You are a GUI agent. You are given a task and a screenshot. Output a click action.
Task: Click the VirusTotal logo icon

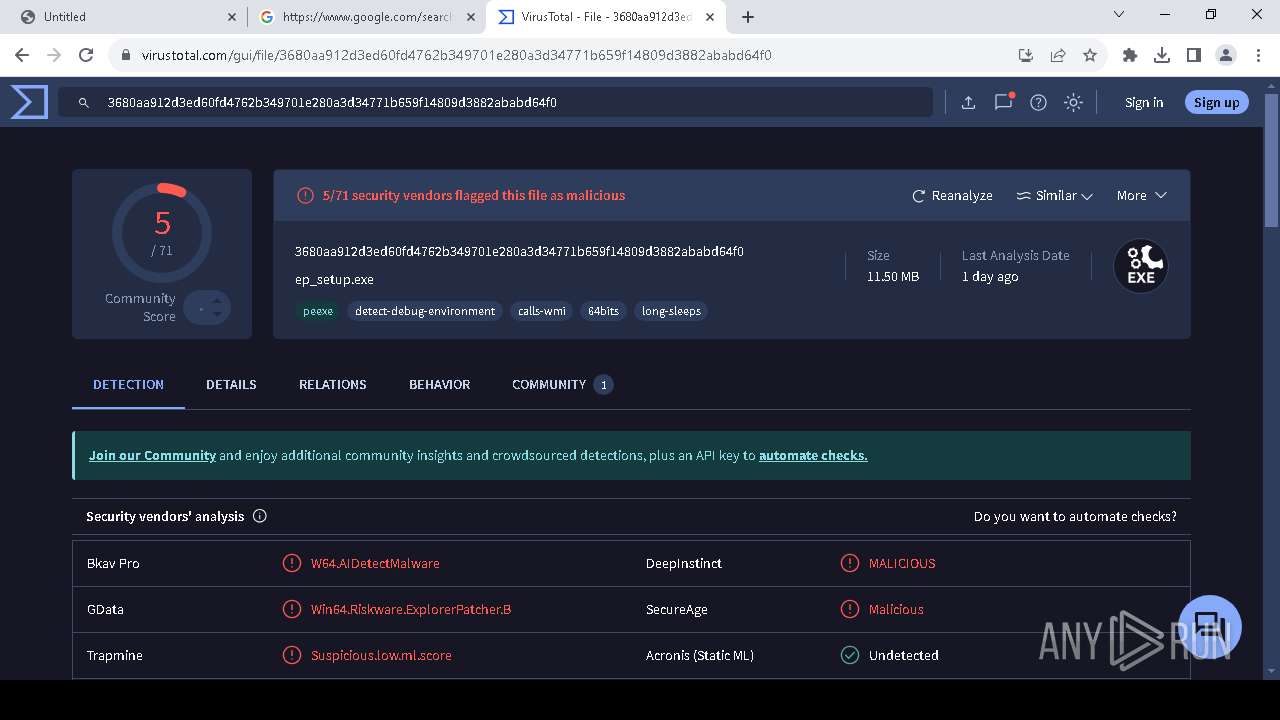click(x=29, y=102)
